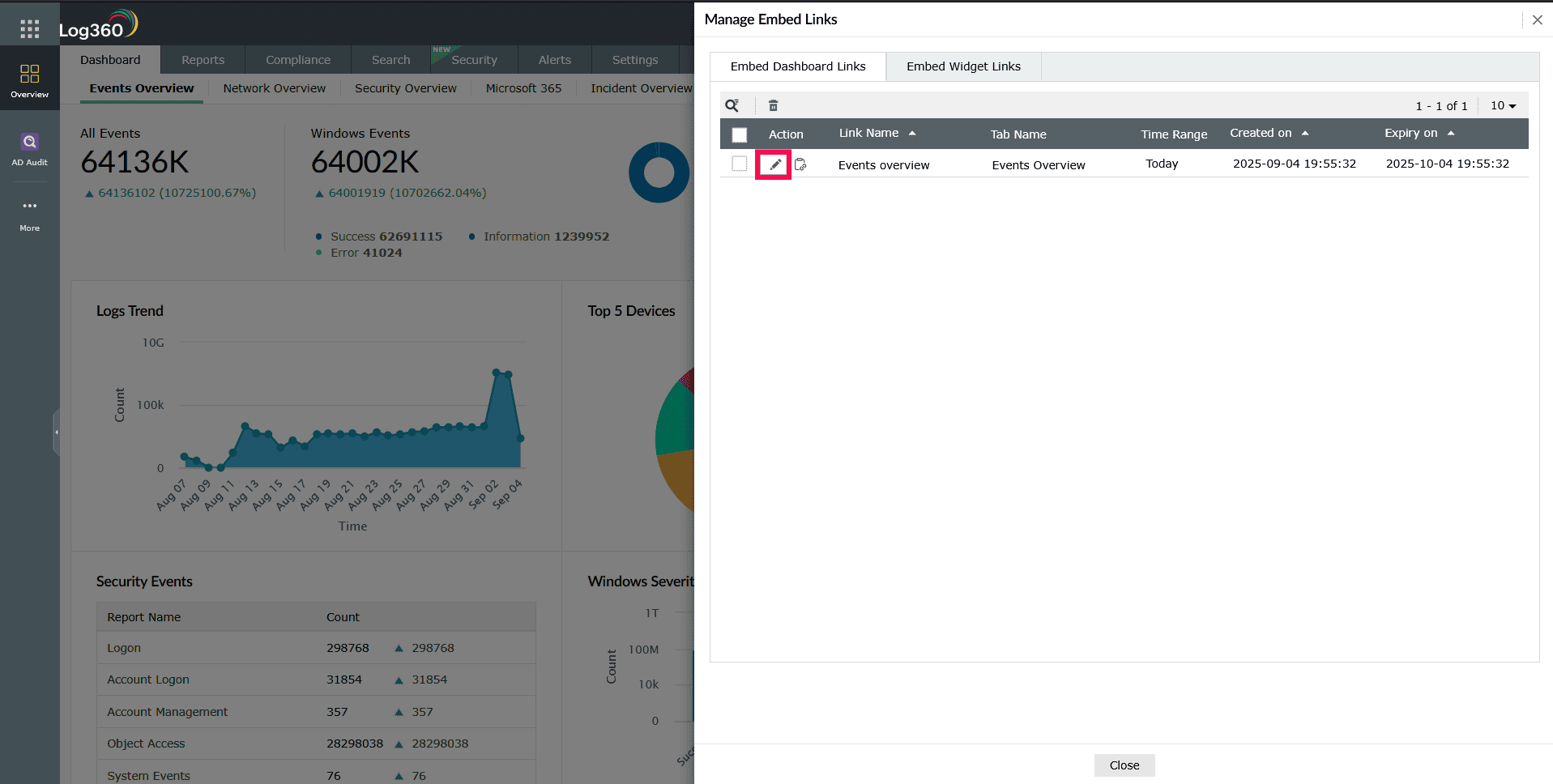Image resolution: width=1553 pixels, height=784 pixels.
Task: Select the Logon row in Security Events
Action: click(x=123, y=647)
